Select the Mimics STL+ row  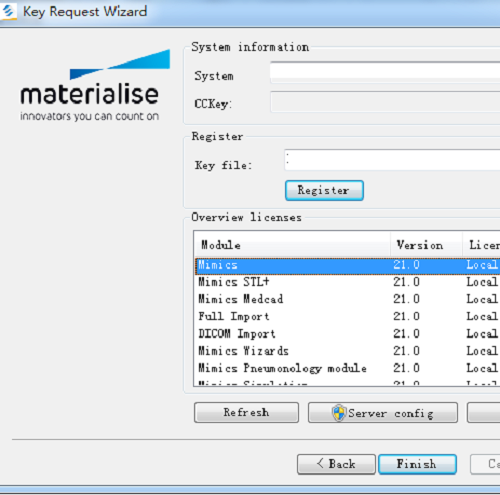347,282
